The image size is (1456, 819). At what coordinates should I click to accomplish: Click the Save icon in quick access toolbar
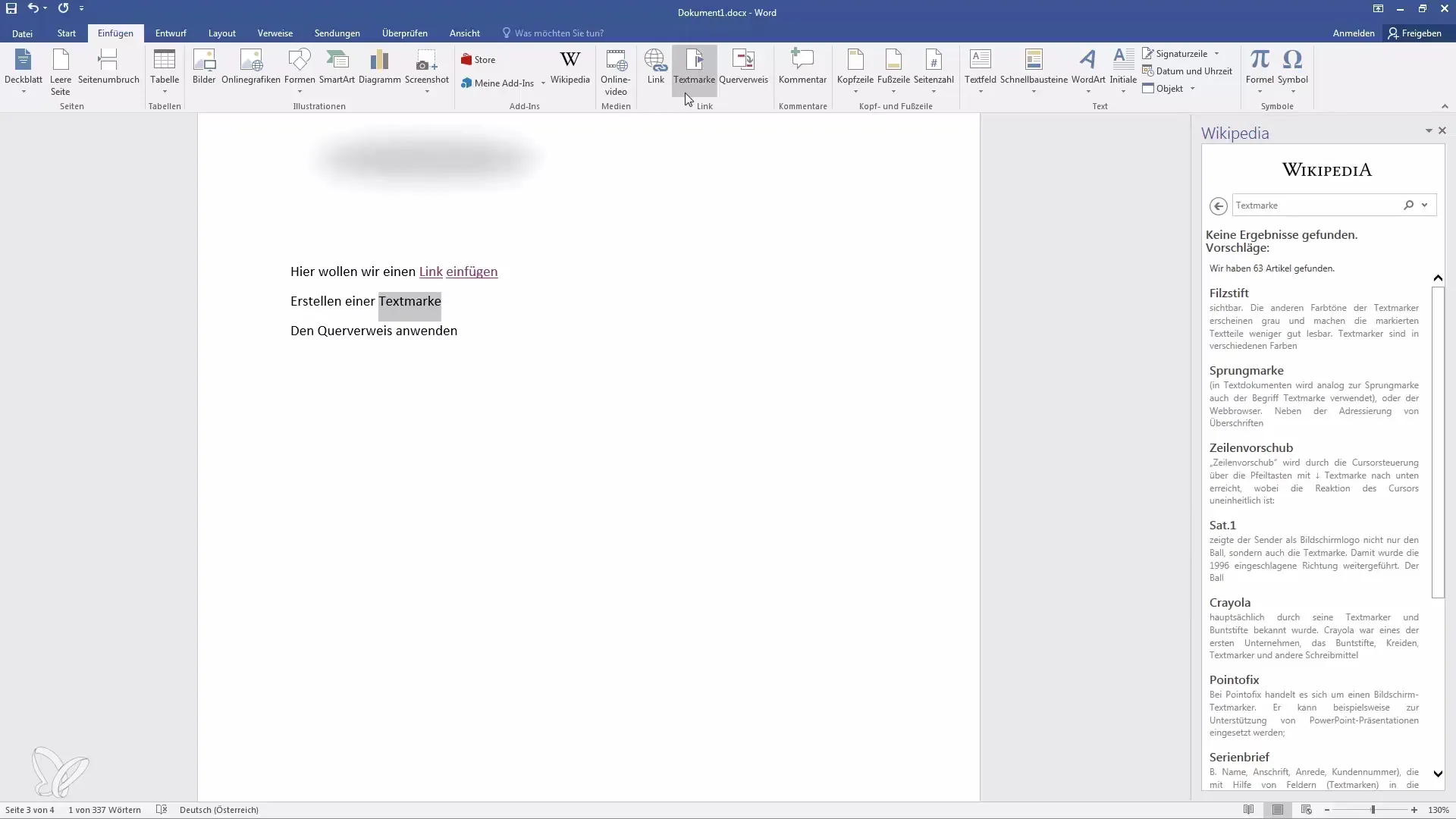coord(11,8)
